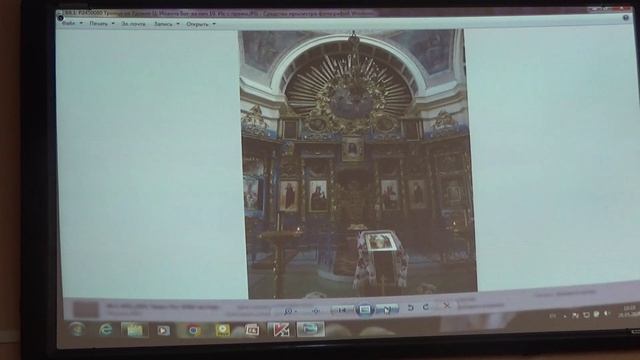Viewport: 640px width, 360px height.
Task: Open the taskbar clock and date
Action: pyautogui.click(x=630, y=311)
